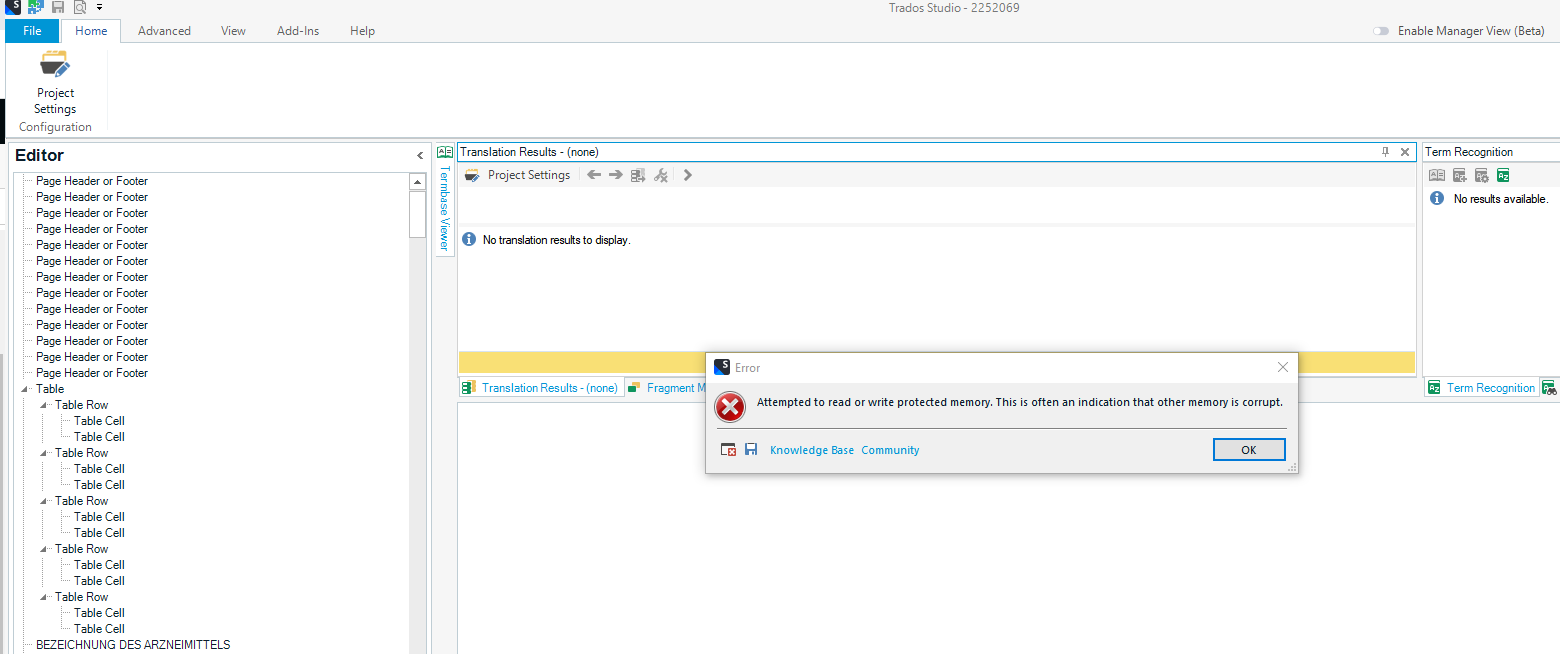The image size is (1560, 654).
Task: Collapse the third Table Row node
Action: pos(44,501)
